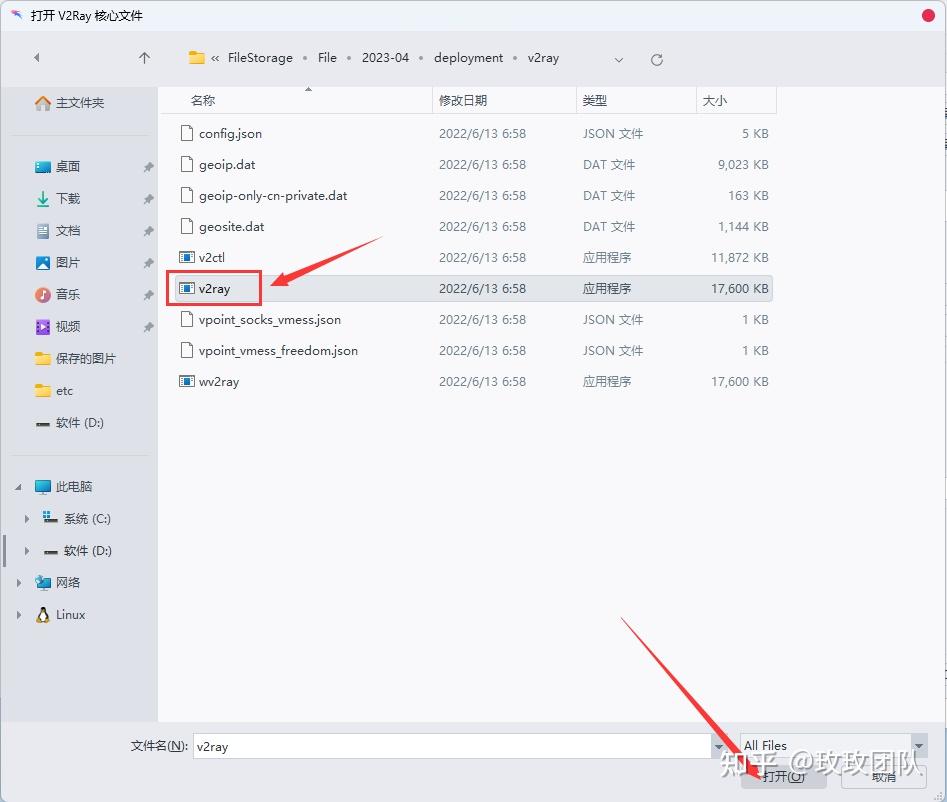Click into the 文件名 input field
The image size is (947, 802).
tap(452, 746)
